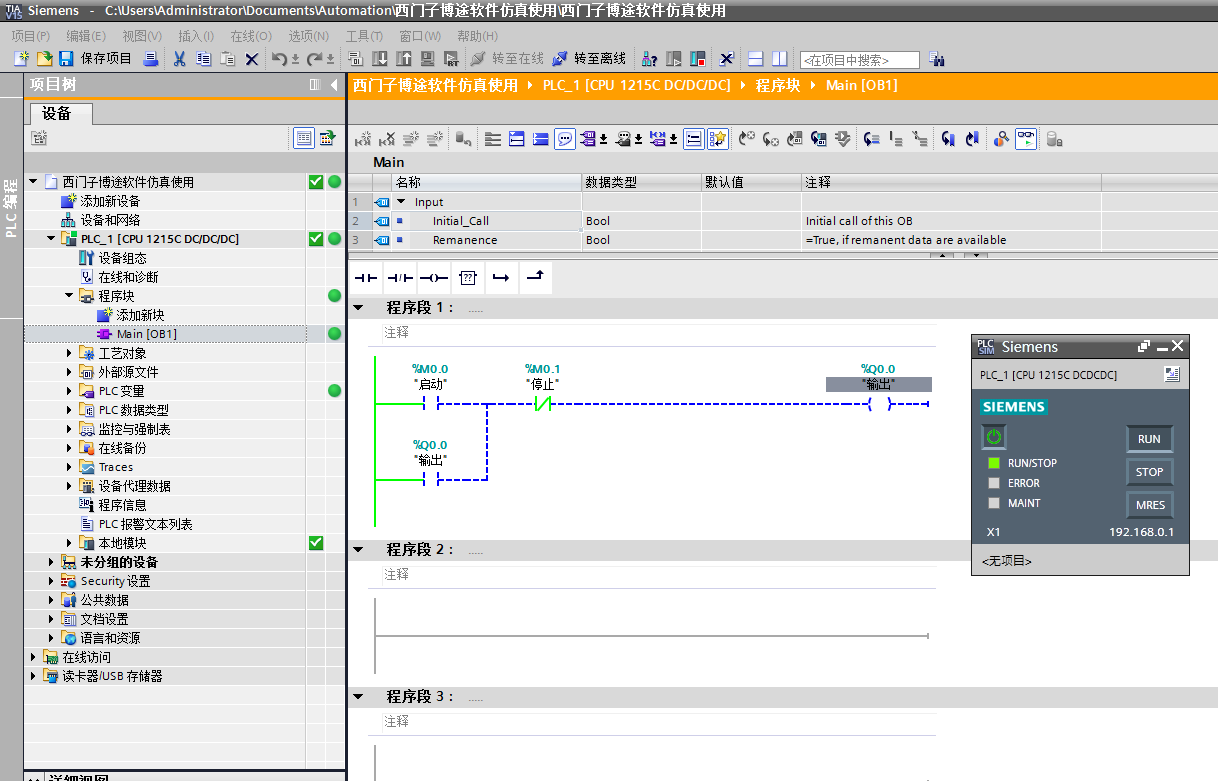Screen dimensions: 1218x781
Task: Click 在线和诊断 tree item
Action: click(x=127, y=277)
